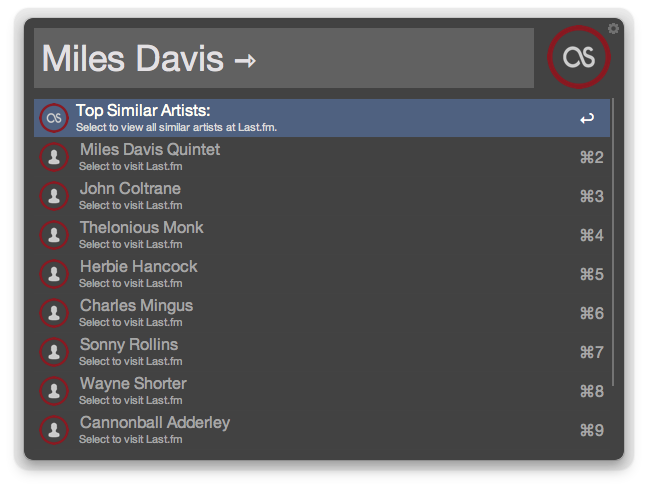Click the Last.fm icon beside Top Similar Artists
The height and width of the screenshot is (490, 648).
53,118
